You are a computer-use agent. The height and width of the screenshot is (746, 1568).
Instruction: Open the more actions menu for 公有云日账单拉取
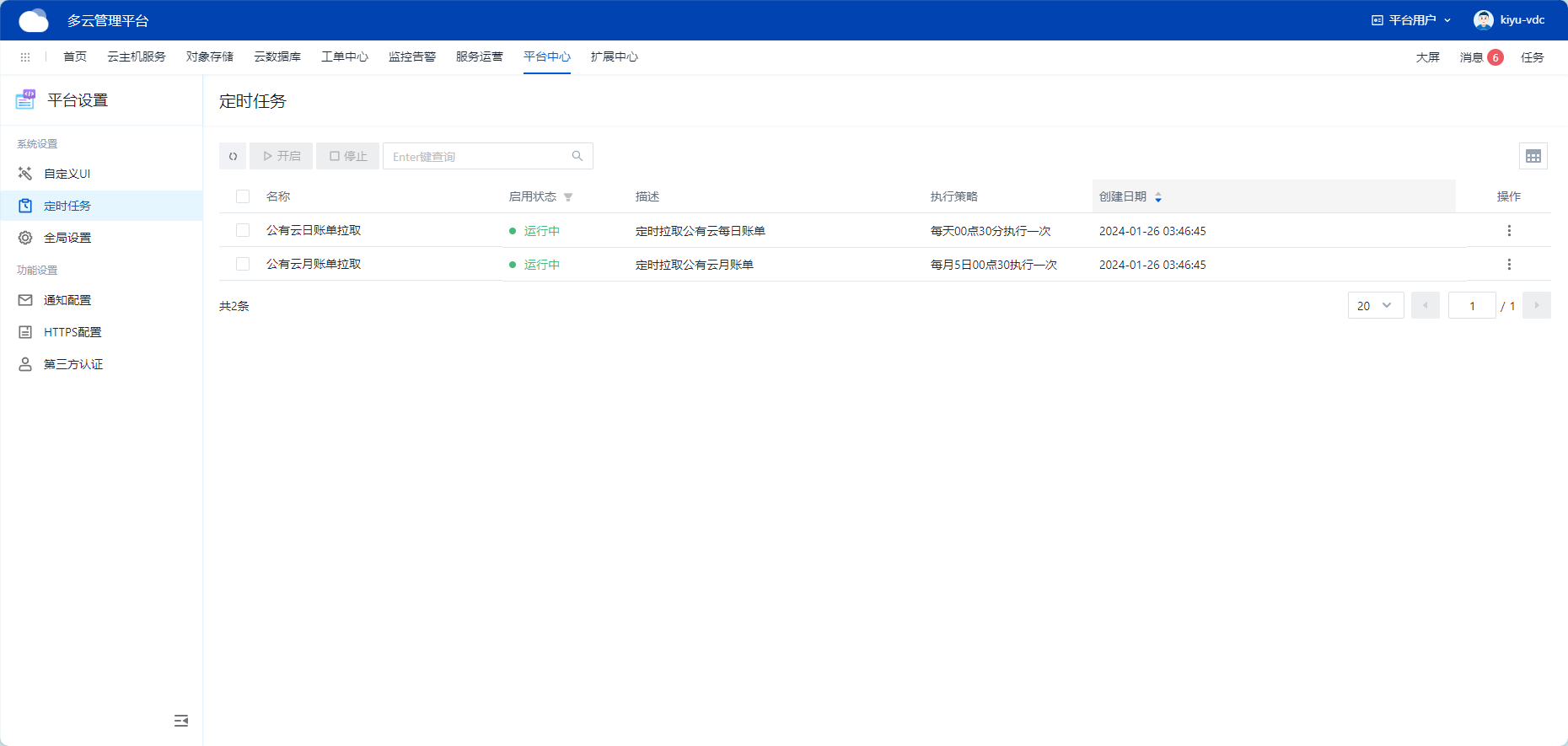[x=1508, y=230]
